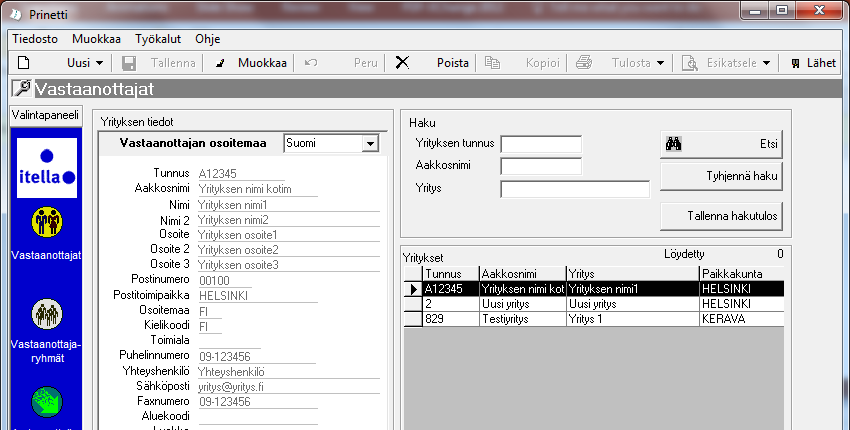Click the Kopioi toolbar label

pyautogui.click(x=542, y=63)
